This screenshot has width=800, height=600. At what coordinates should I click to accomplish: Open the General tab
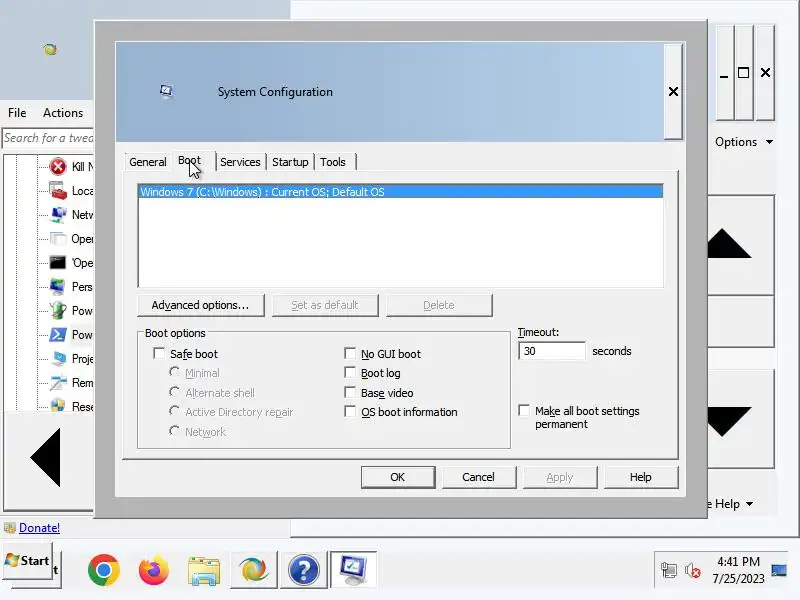pyautogui.click(x=147, y=162)
